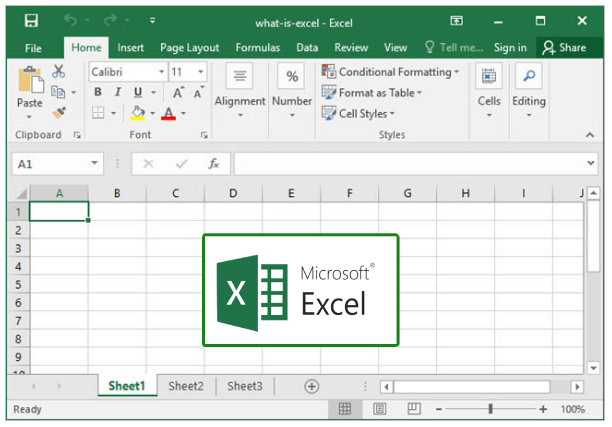612x427 pixels.
Task: Select column D header
Action: pos(233,193)
